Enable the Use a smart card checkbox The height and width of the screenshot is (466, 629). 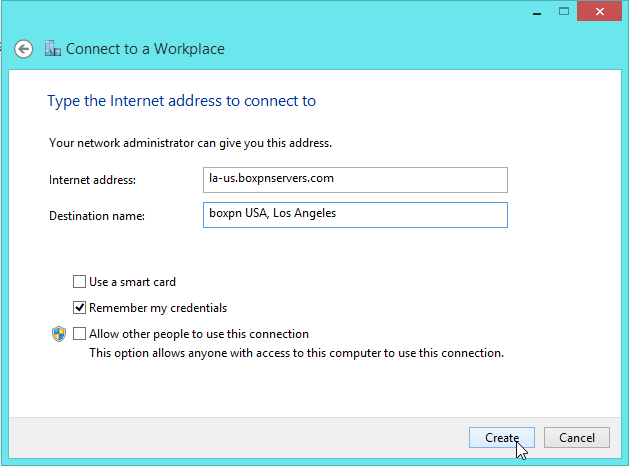tap(79, 282)
